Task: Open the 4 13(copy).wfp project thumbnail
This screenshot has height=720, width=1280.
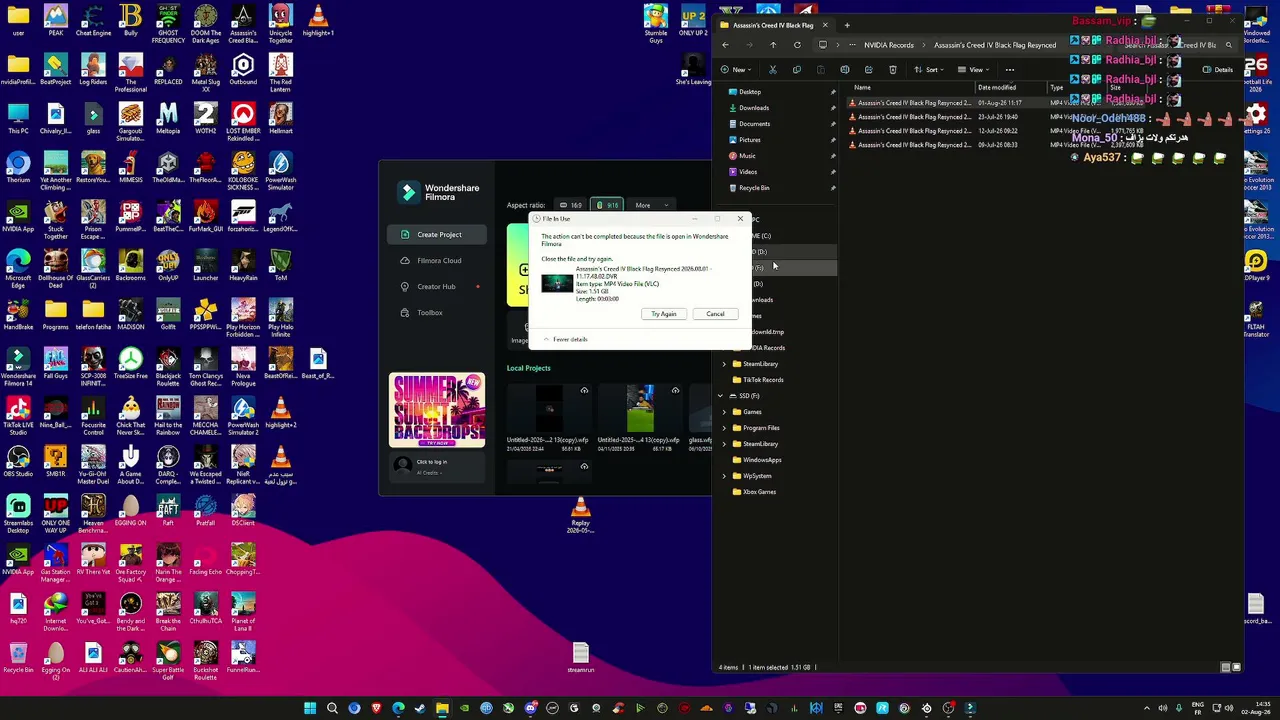Action: coord(639,409)
